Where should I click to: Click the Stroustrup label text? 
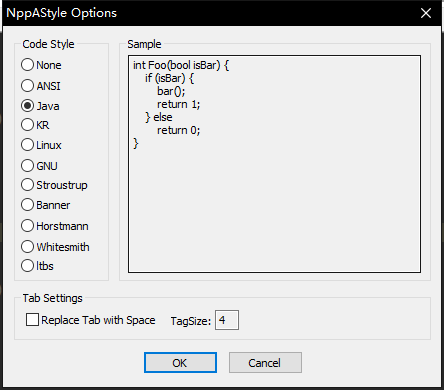click(x=62, y=185)
